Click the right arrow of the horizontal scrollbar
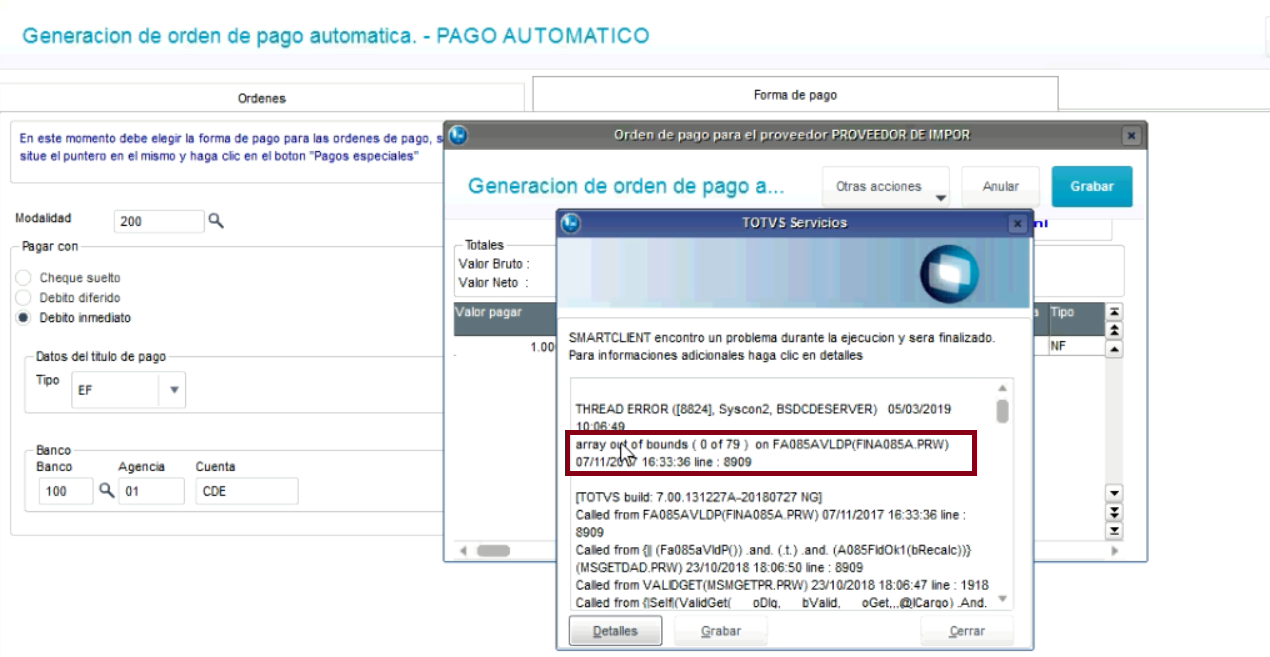 (x=1115, y=551)
